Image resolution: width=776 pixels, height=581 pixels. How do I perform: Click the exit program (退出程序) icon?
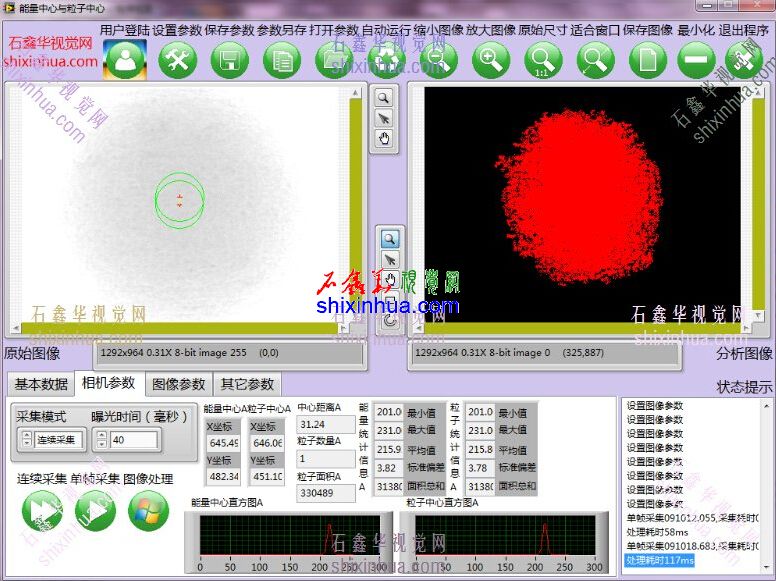(746, 61)
